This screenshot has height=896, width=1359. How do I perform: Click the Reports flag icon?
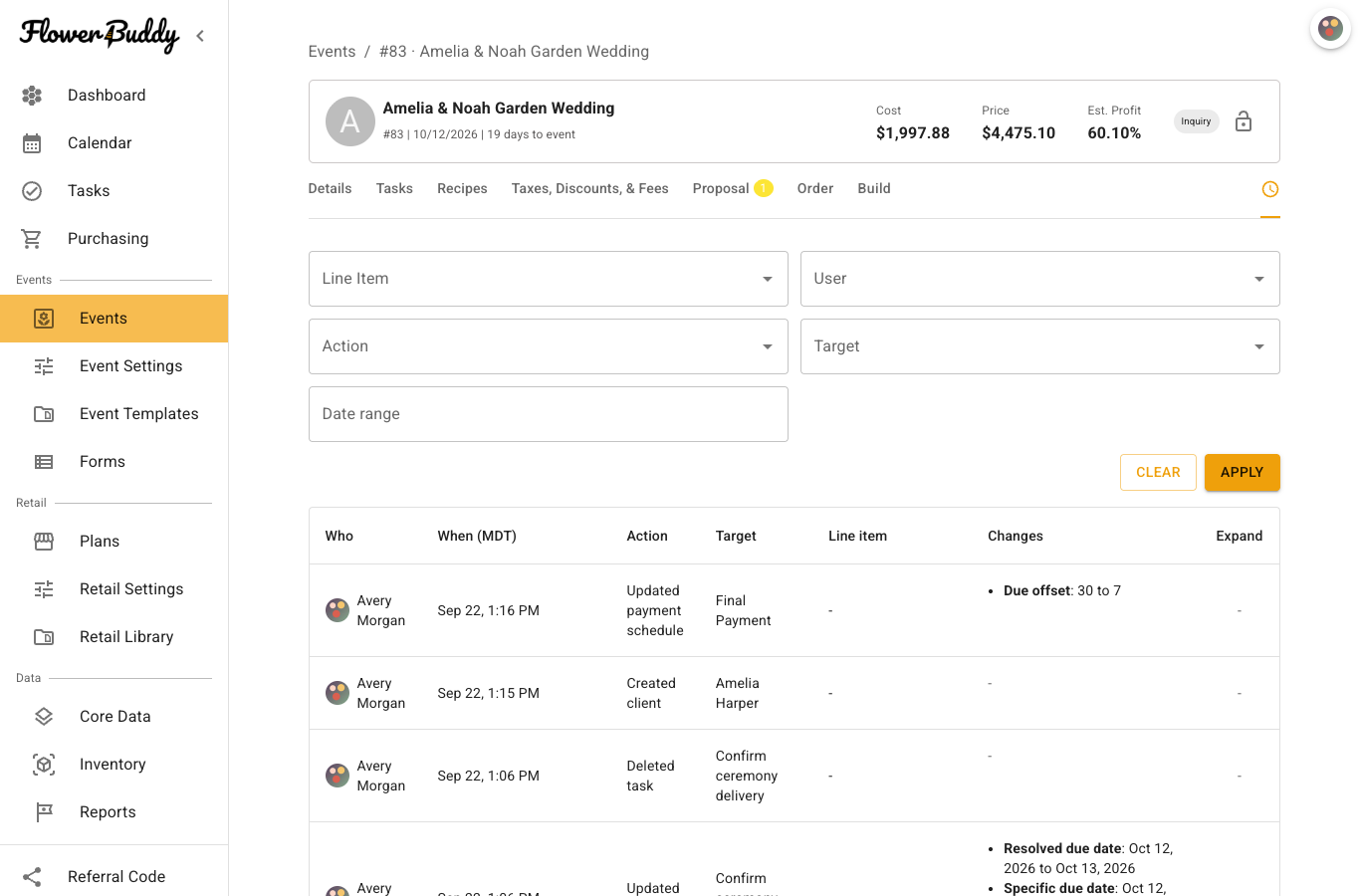click(x=44, y=812)
